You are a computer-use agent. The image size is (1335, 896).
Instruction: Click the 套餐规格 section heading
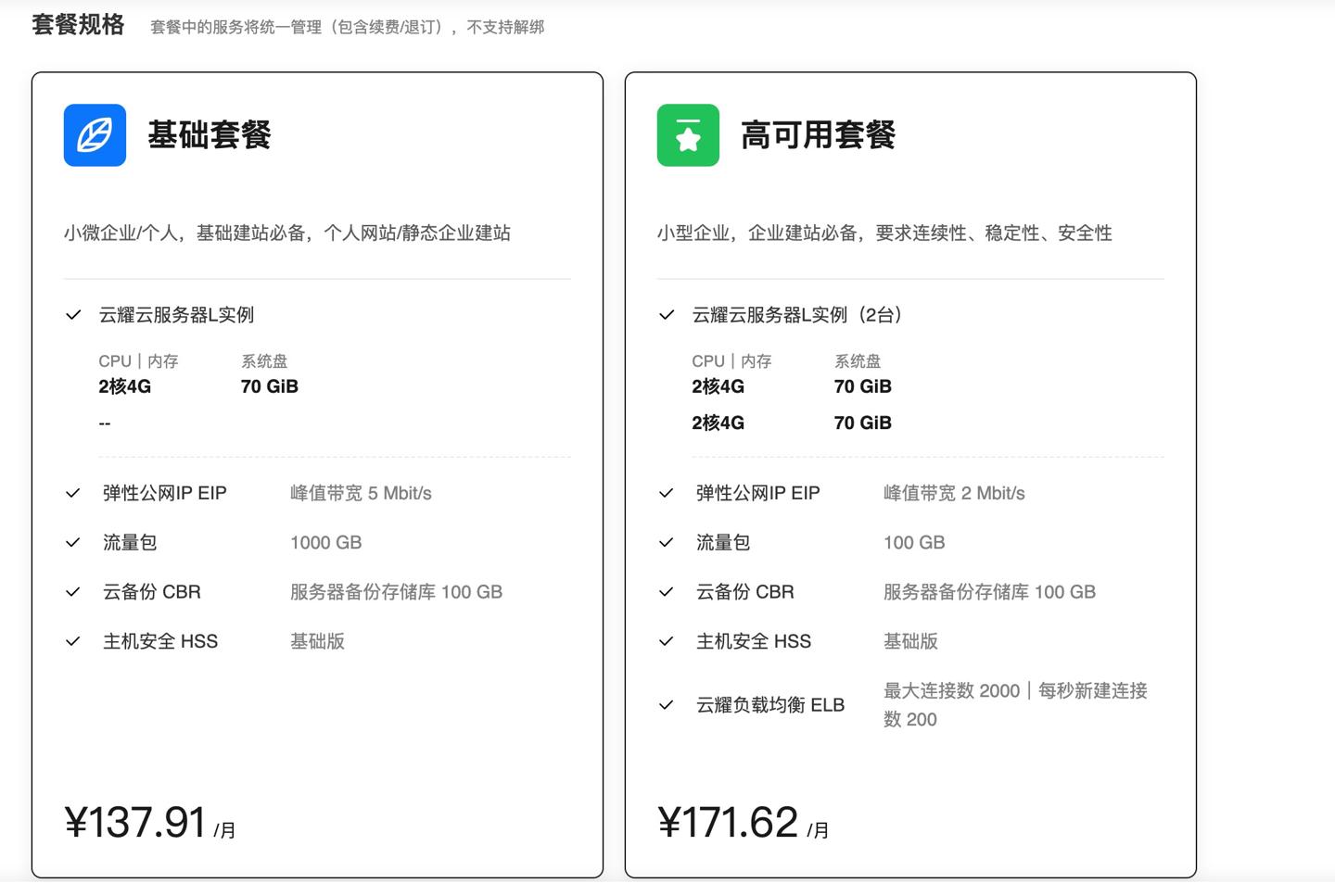(76, 26)
